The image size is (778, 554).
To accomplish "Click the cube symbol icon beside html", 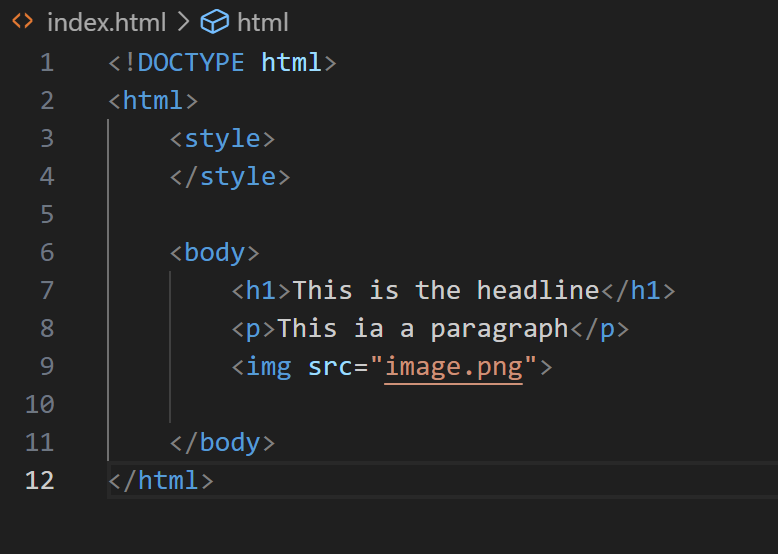I will [x=214, y=22].
